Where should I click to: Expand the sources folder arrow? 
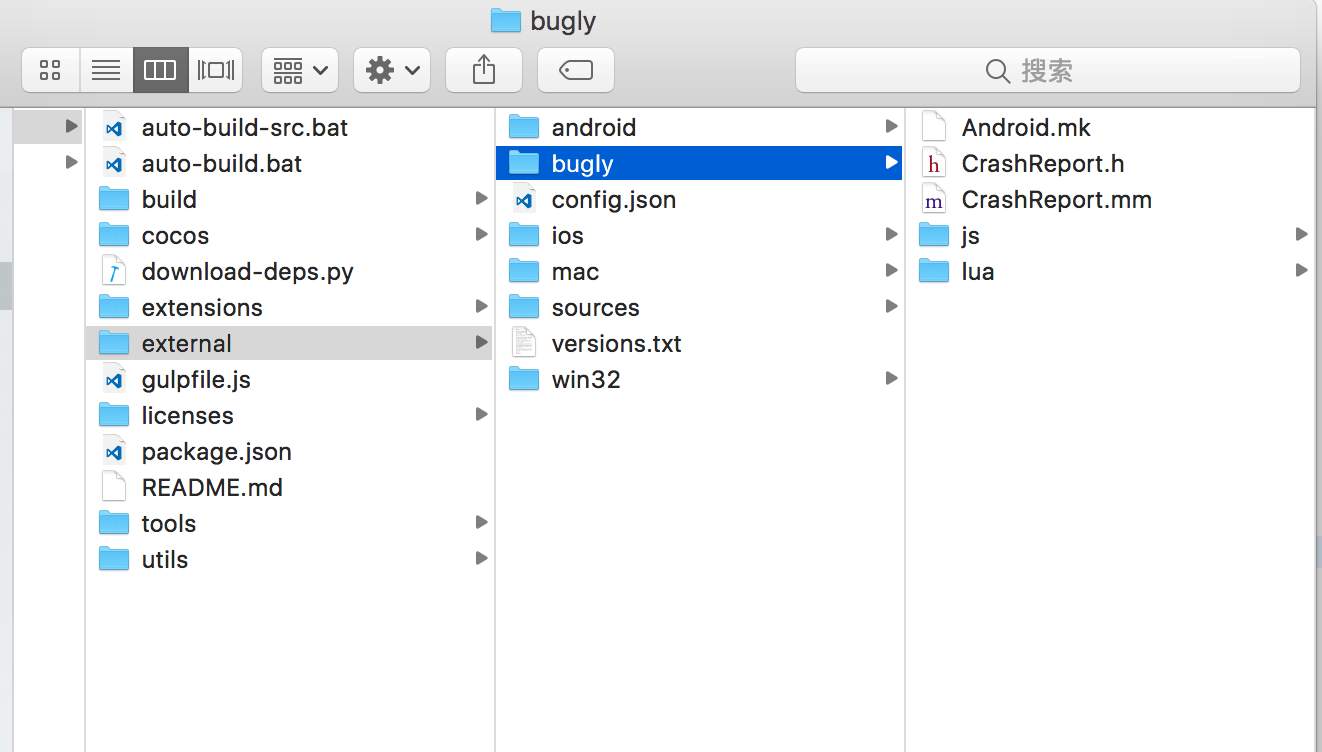891,307
